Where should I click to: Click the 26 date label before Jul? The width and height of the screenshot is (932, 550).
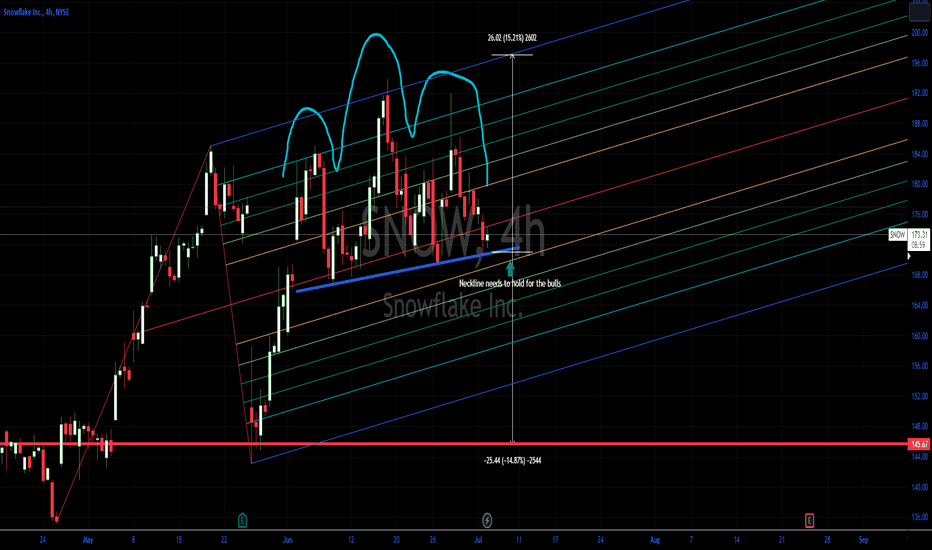[x=433, y=540]
